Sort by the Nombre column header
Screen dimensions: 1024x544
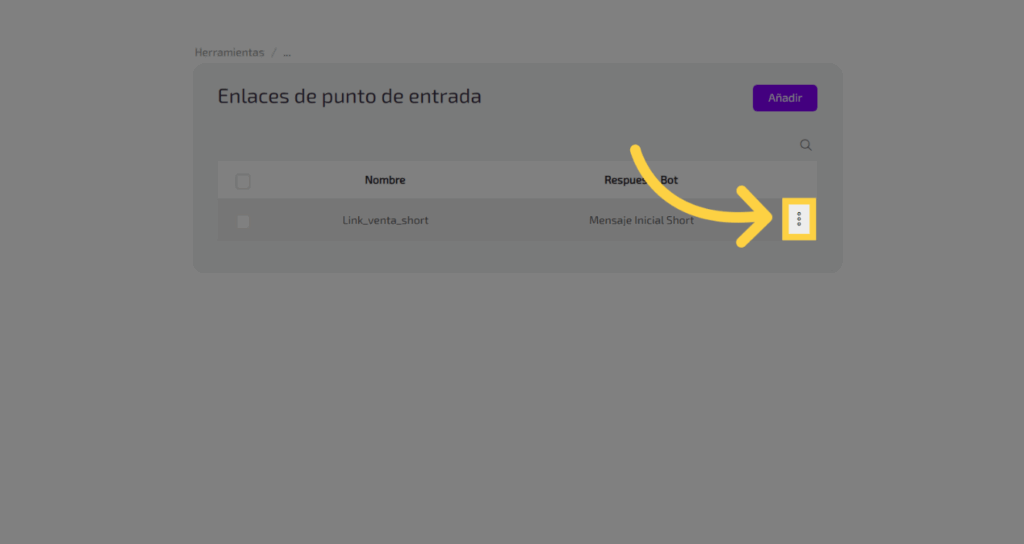pos(385,180)
